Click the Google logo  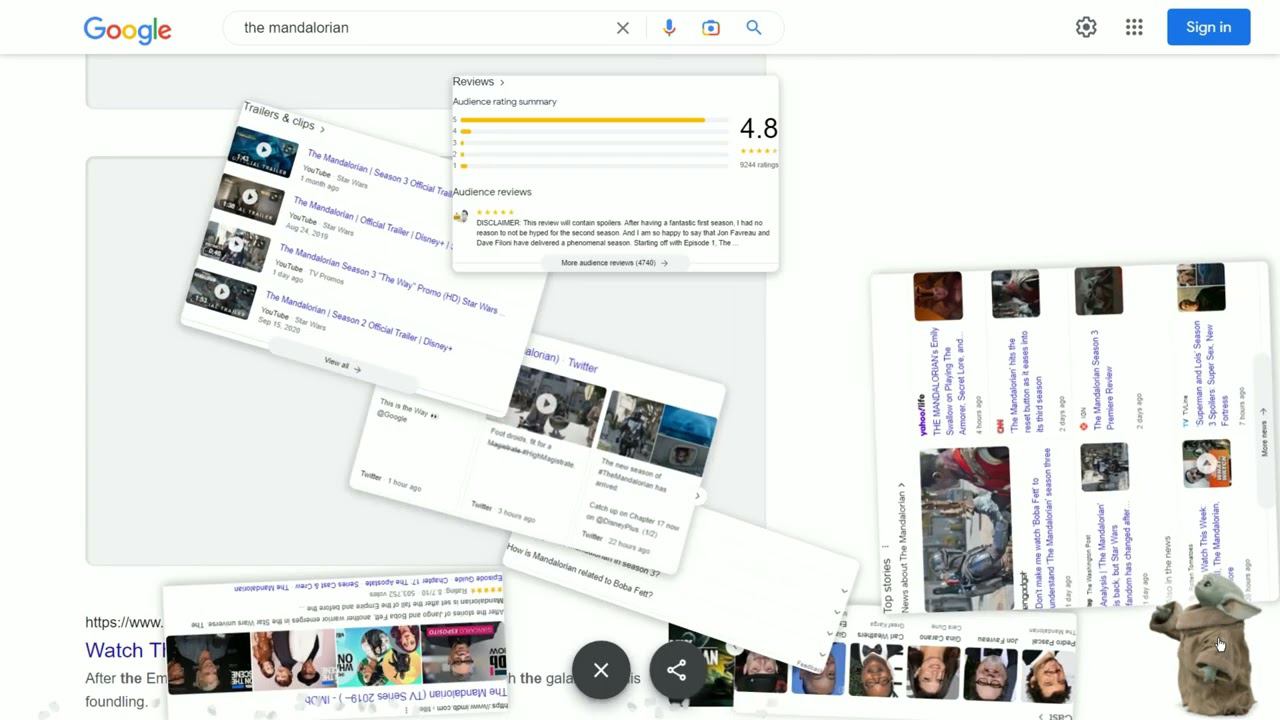coord(127,29)
